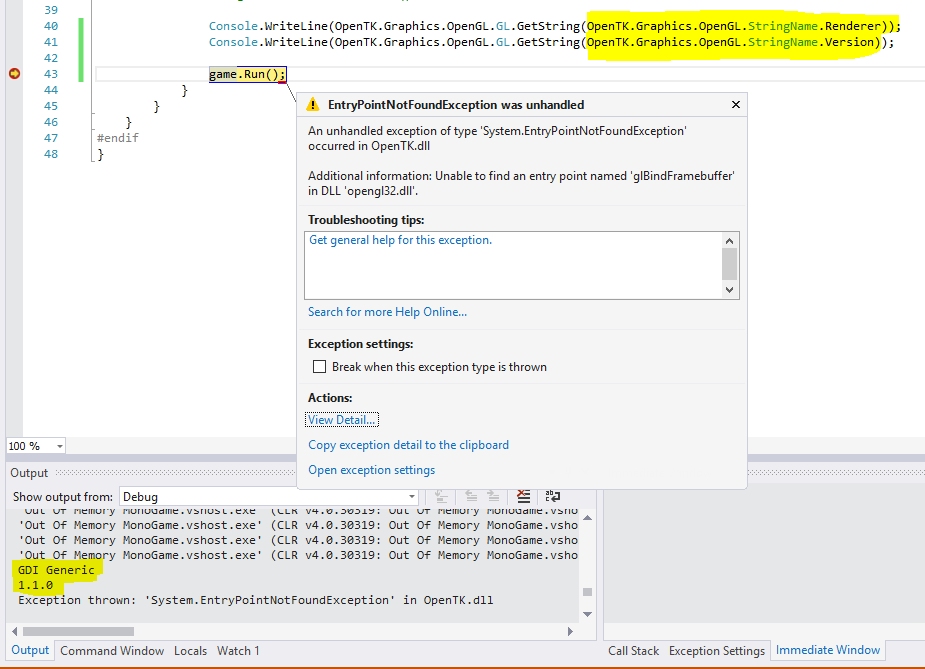The image size is (925, 669).
Task: Click line number 43 in the gutter
Action: pos(51,74)
